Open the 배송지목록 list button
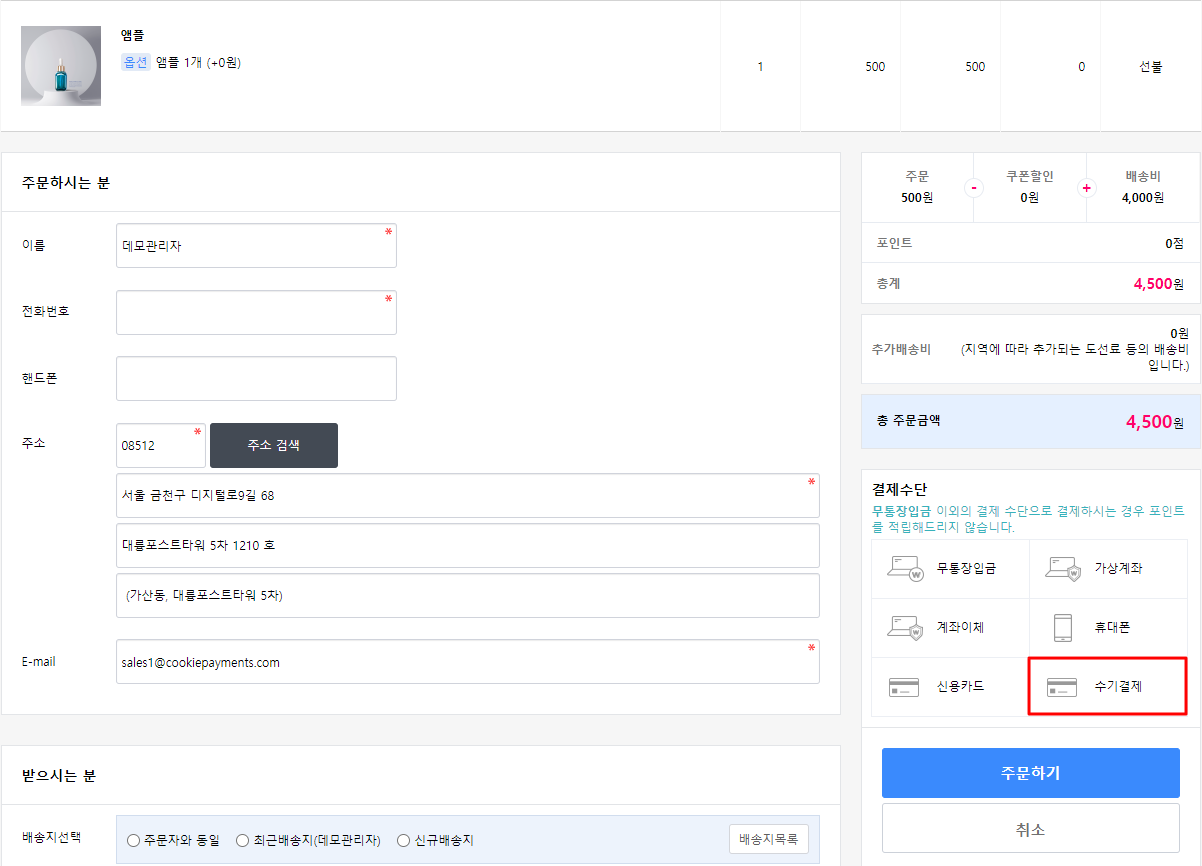This screenshot has width=1202, height=866. coord(768,839)
